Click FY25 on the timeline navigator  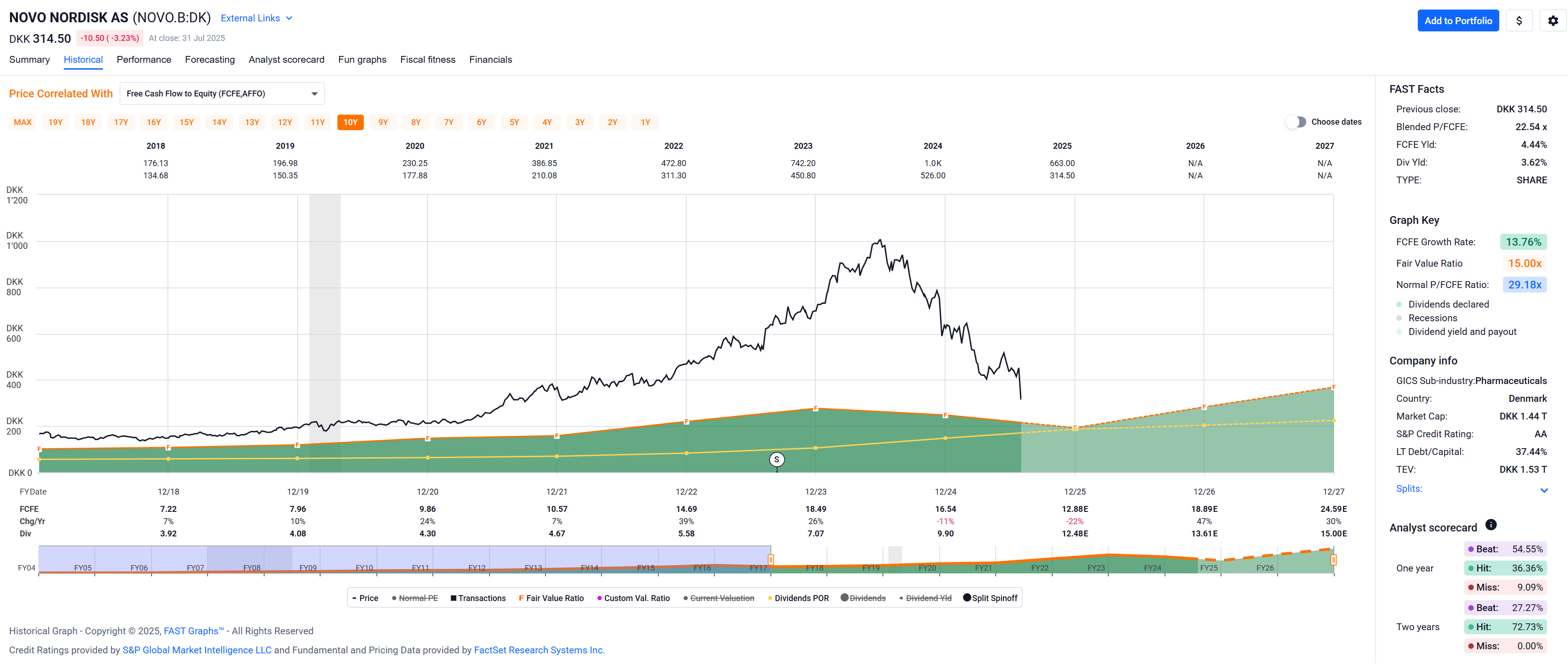coord(1208,568)
